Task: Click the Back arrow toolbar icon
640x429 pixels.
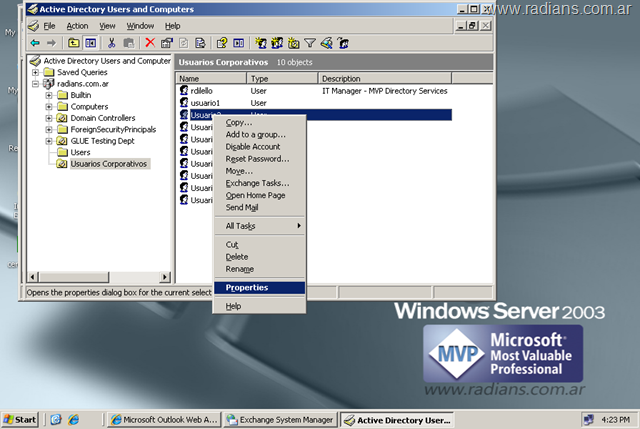Action: click(35, 43)
